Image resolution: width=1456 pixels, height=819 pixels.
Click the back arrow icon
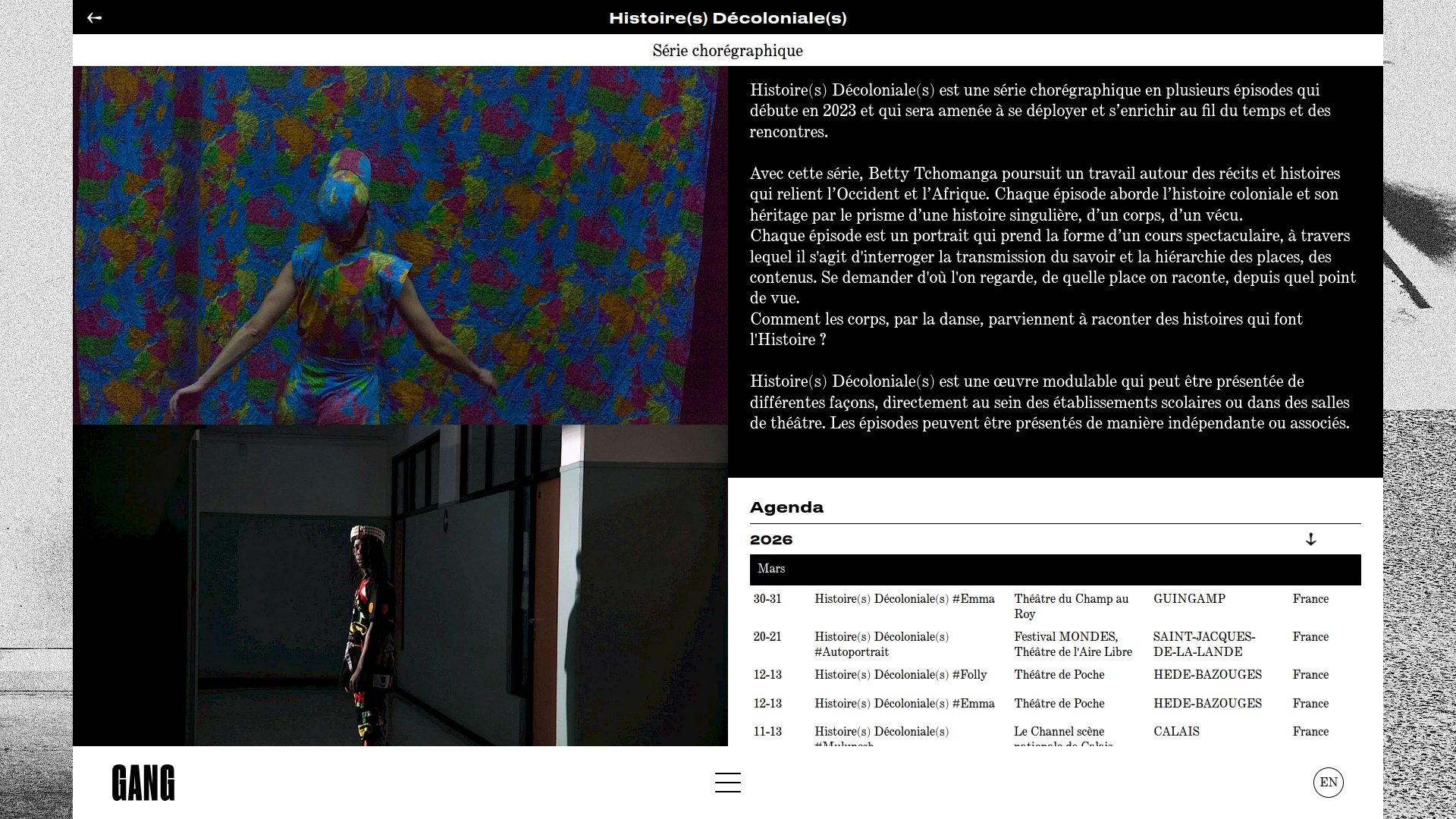click(x=94, y=17)
